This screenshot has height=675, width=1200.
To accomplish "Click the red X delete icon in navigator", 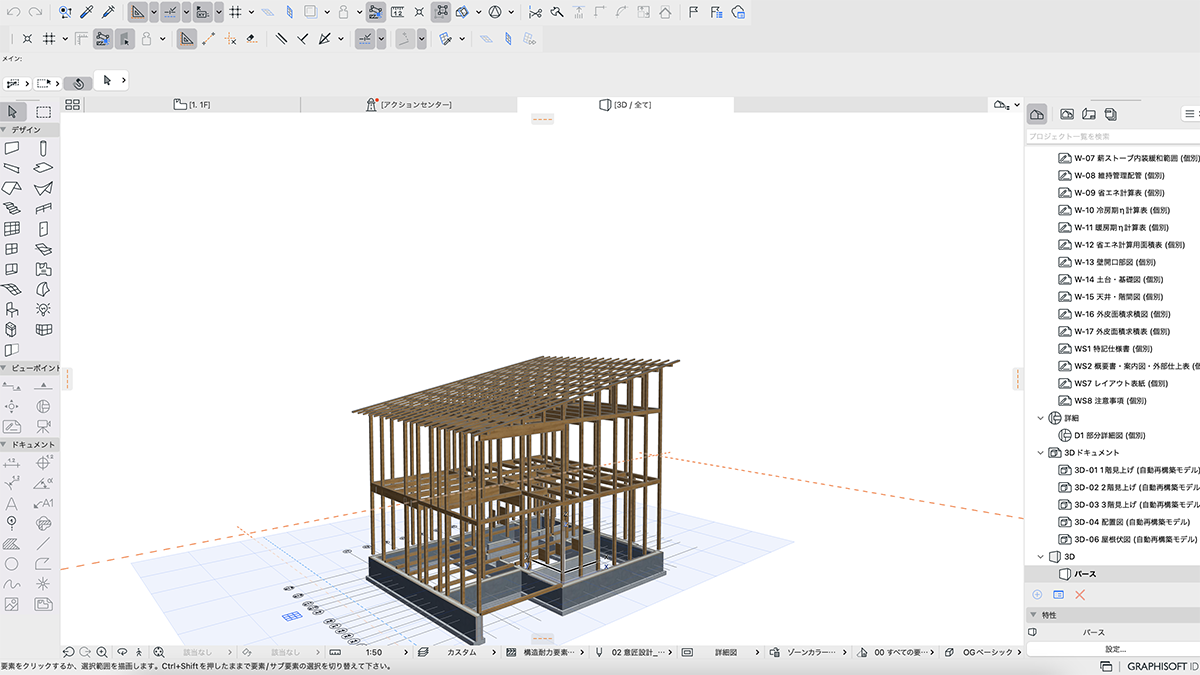I will (x=1080, y=595).
